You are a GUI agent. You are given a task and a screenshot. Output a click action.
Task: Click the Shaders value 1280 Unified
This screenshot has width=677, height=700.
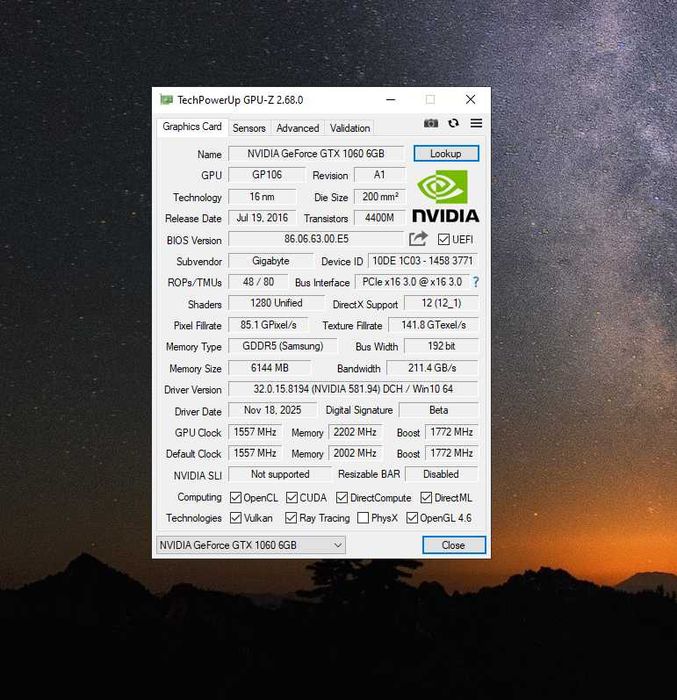276,303
